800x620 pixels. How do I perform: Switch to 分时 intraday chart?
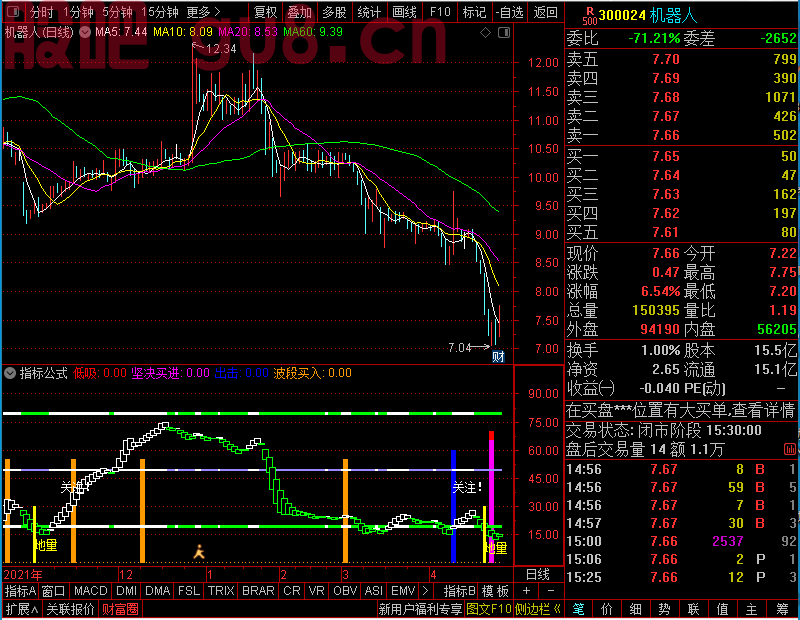click(41, 12)
